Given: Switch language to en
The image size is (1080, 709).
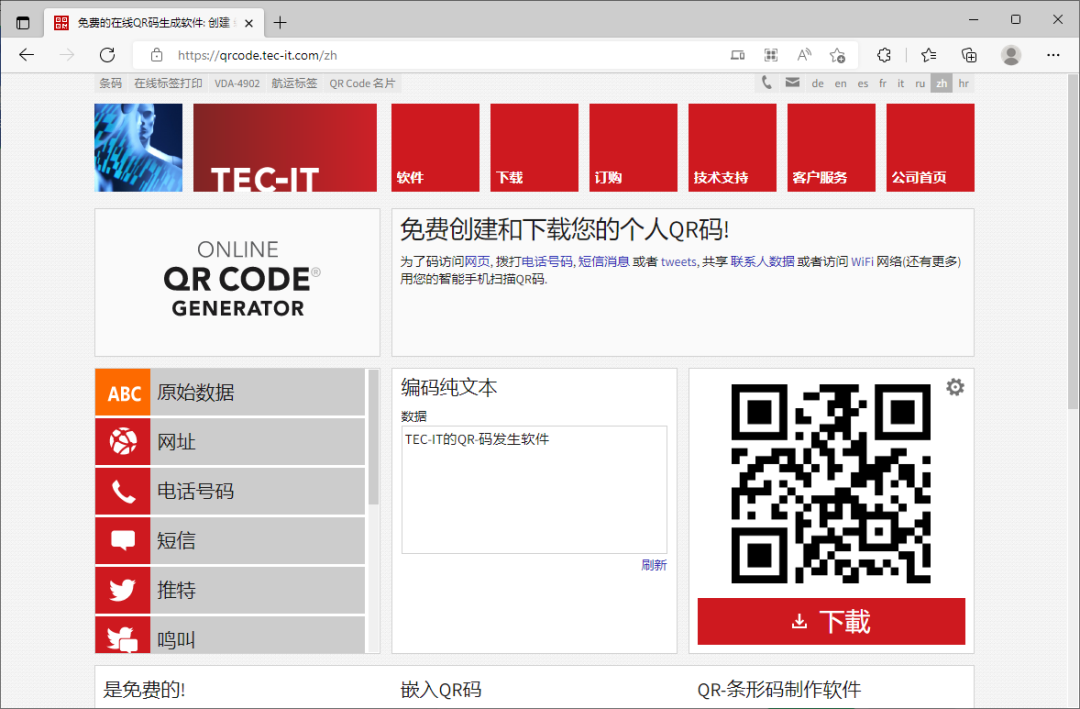Looking at the screenshot, I should click(840, 83).
